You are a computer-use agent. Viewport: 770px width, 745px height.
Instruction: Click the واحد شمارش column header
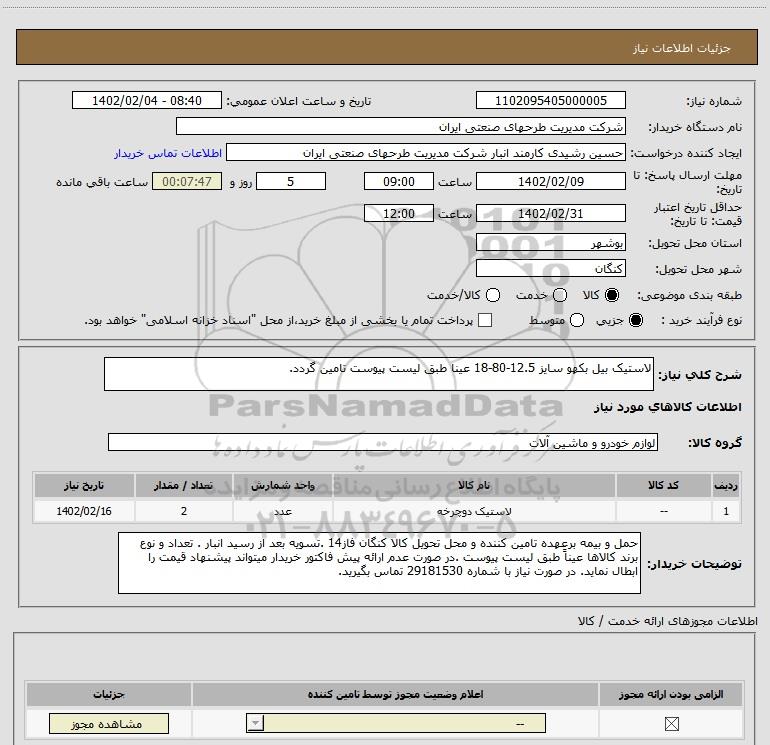click(283, 485)
